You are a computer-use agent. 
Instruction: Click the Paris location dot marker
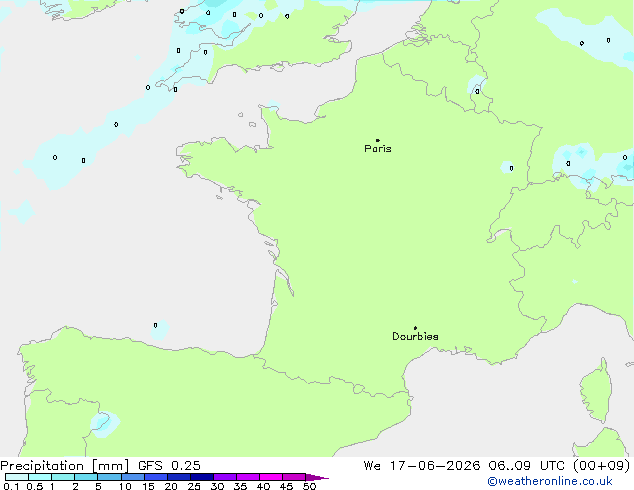pyautogui.click(x=378, y=140)
